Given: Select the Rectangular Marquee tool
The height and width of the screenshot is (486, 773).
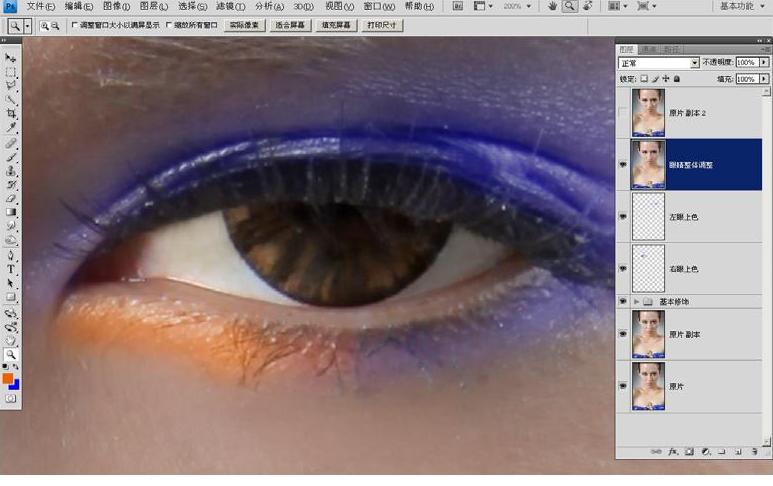Looking at the screenshot, I should pos(10,72).
